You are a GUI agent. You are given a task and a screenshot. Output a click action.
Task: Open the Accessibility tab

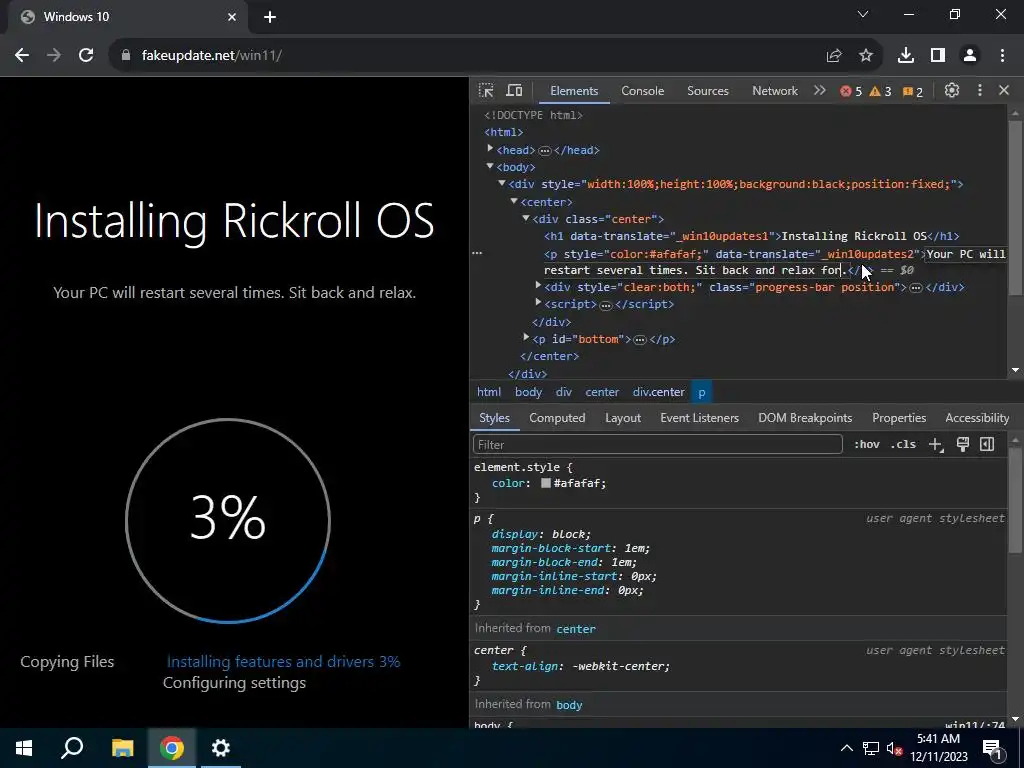pyautogui.click(x=977, y=418)
